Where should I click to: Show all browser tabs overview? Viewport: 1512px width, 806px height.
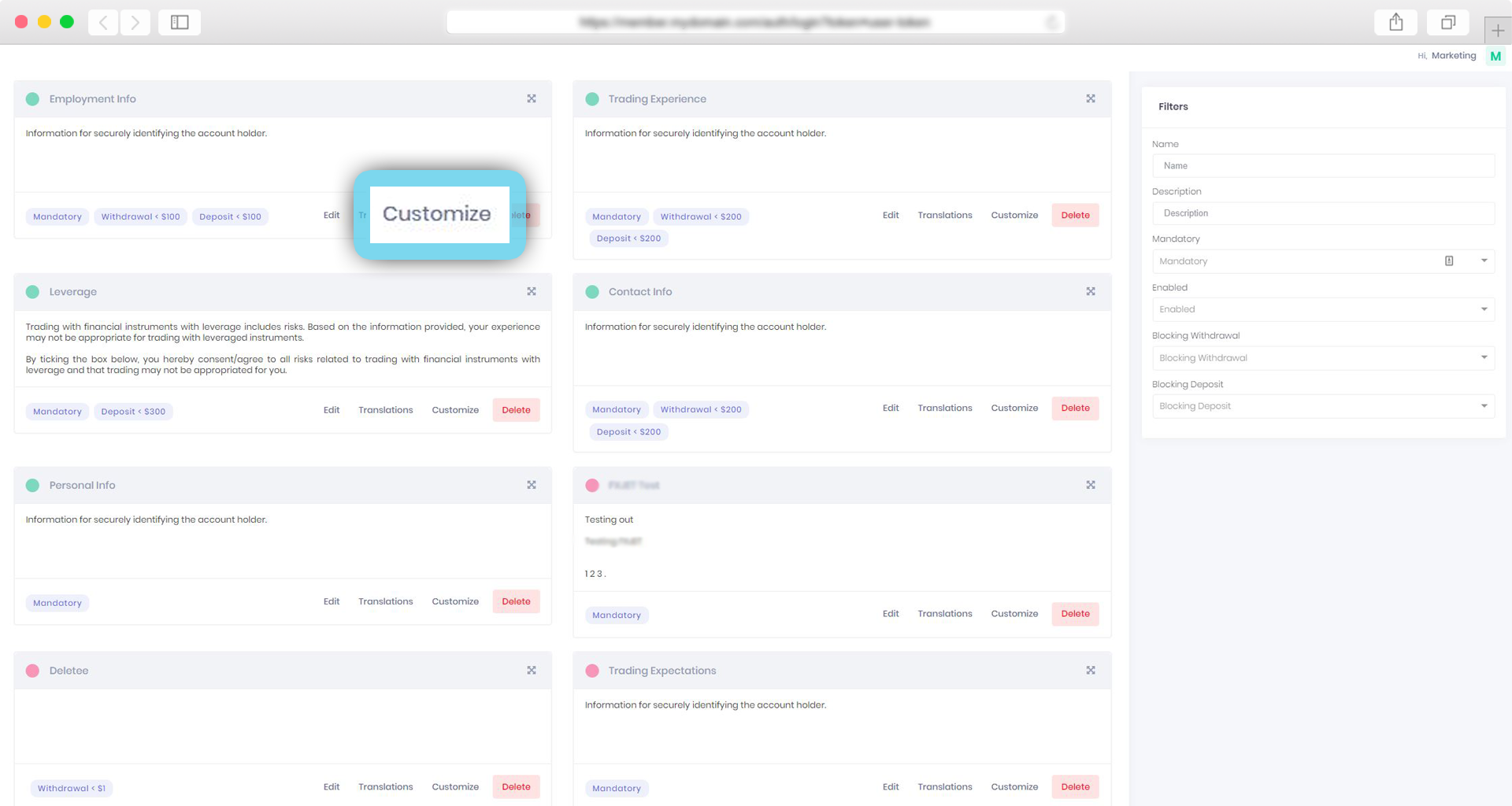[1448, 22]
